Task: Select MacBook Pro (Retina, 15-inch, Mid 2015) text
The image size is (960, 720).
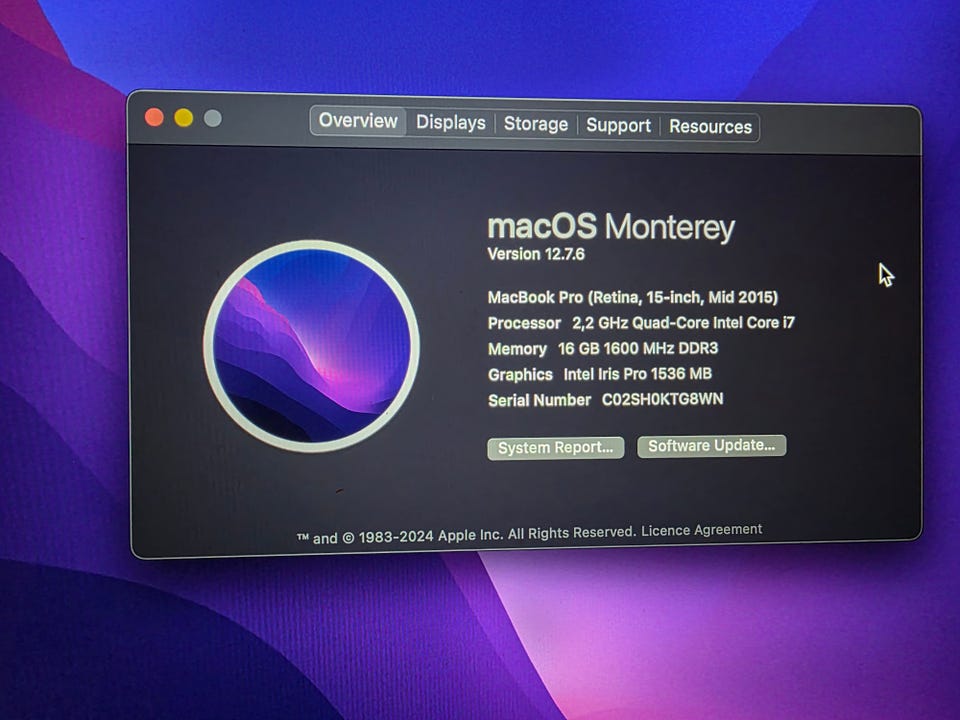Action: point(632,298)
